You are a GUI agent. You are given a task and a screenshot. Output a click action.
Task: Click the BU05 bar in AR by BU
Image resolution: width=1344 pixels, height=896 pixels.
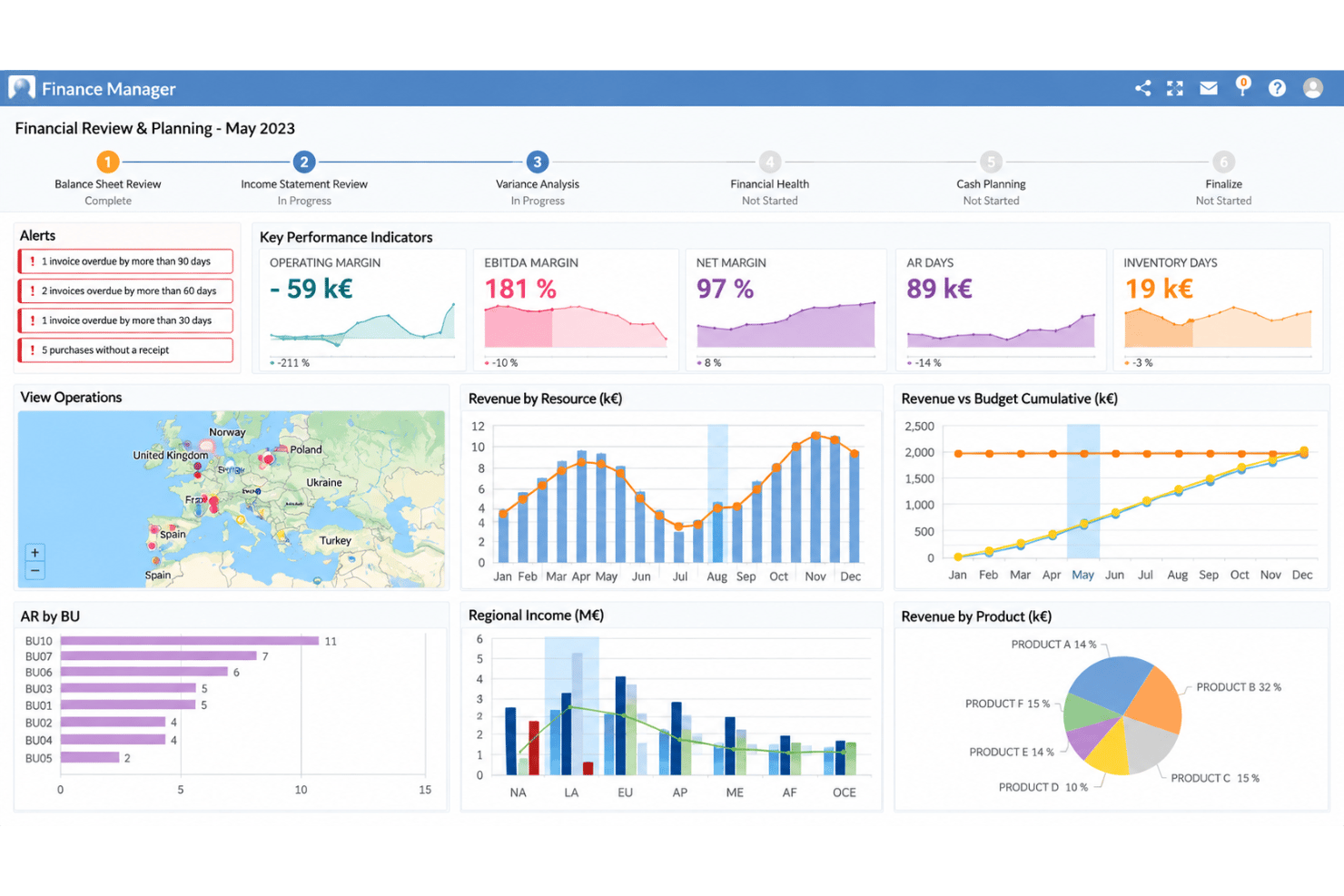(89, 757)
